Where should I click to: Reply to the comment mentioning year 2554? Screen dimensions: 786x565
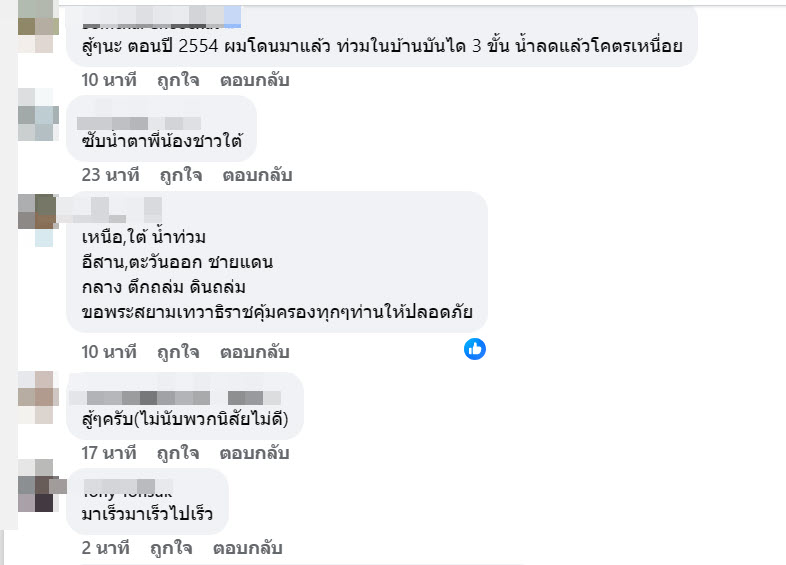pos(254,80)
